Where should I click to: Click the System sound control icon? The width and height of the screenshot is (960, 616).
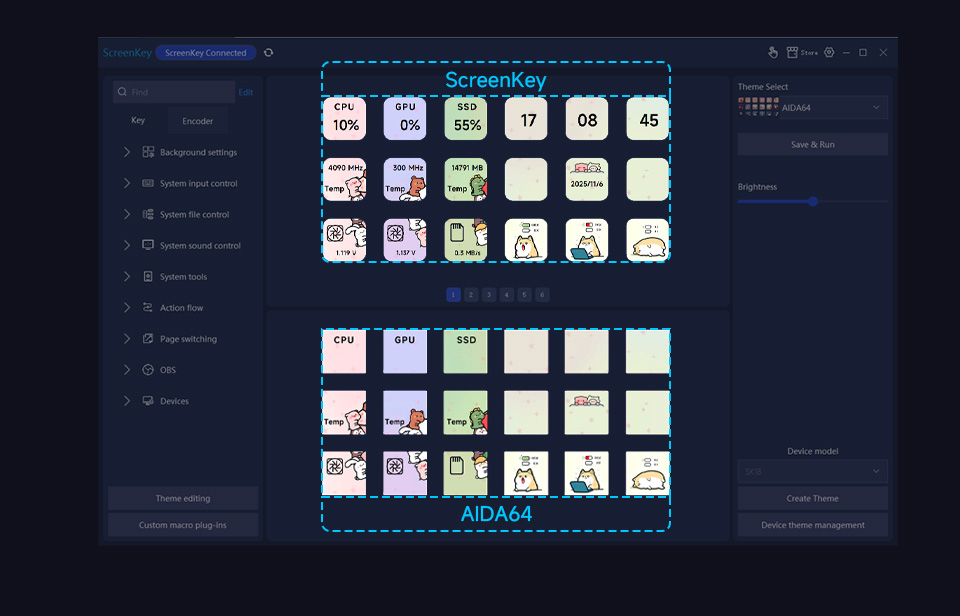[148, 245]
